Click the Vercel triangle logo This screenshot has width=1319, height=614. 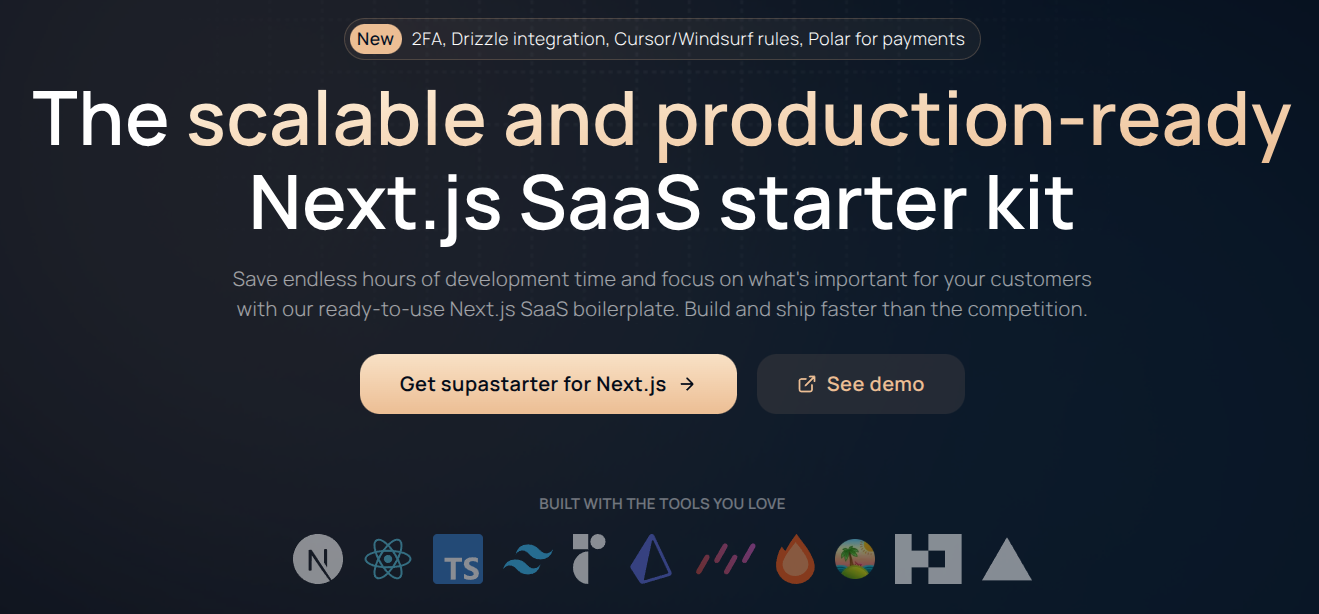1006,559
